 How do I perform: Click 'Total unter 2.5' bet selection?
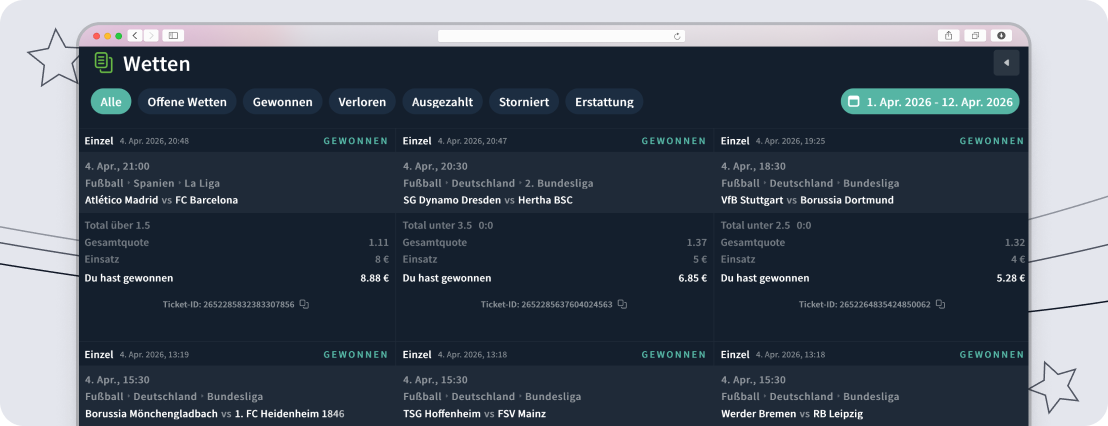click(755, 226)
